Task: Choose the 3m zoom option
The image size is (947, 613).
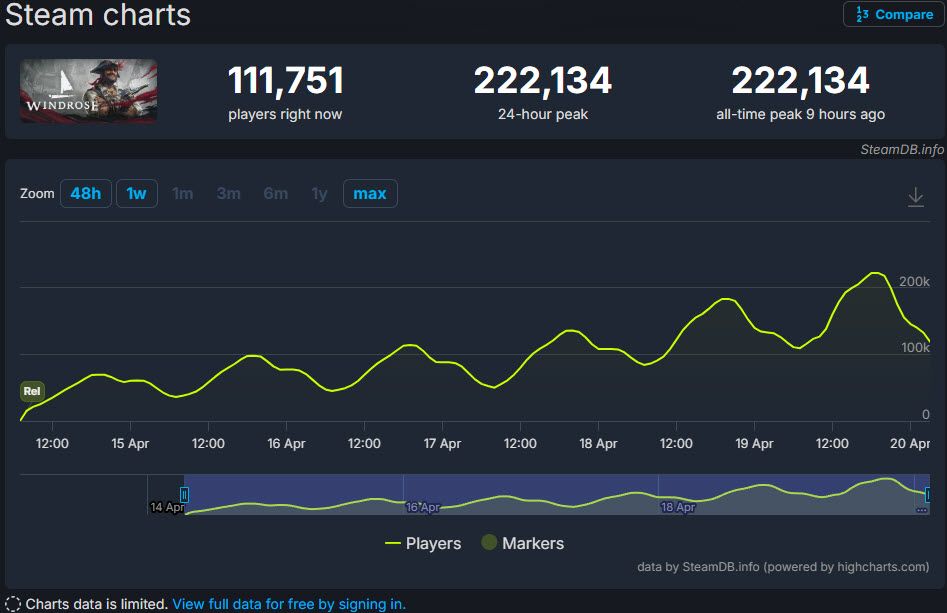Action: point(228,193)
